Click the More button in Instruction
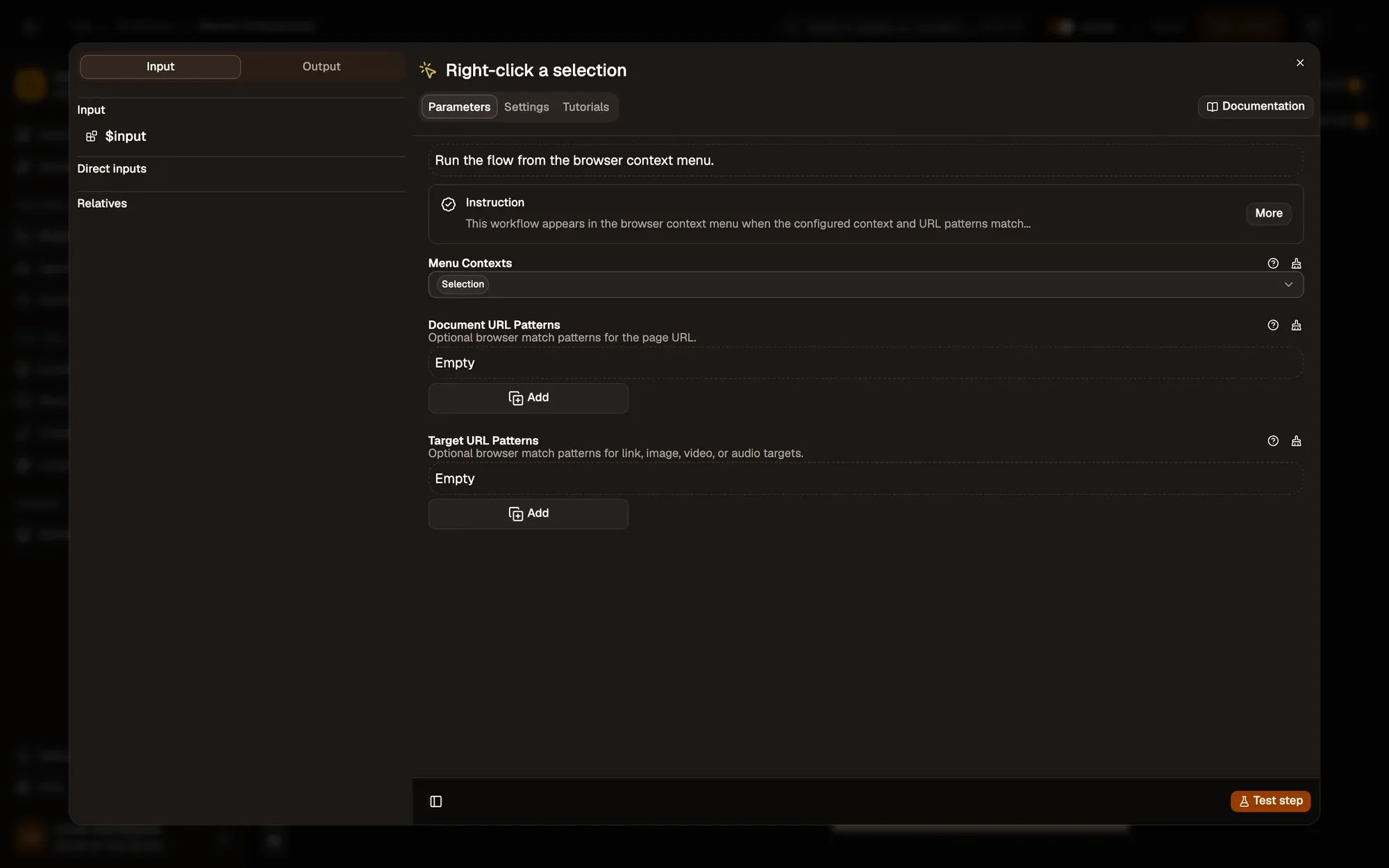 [x=1269, y=213]
